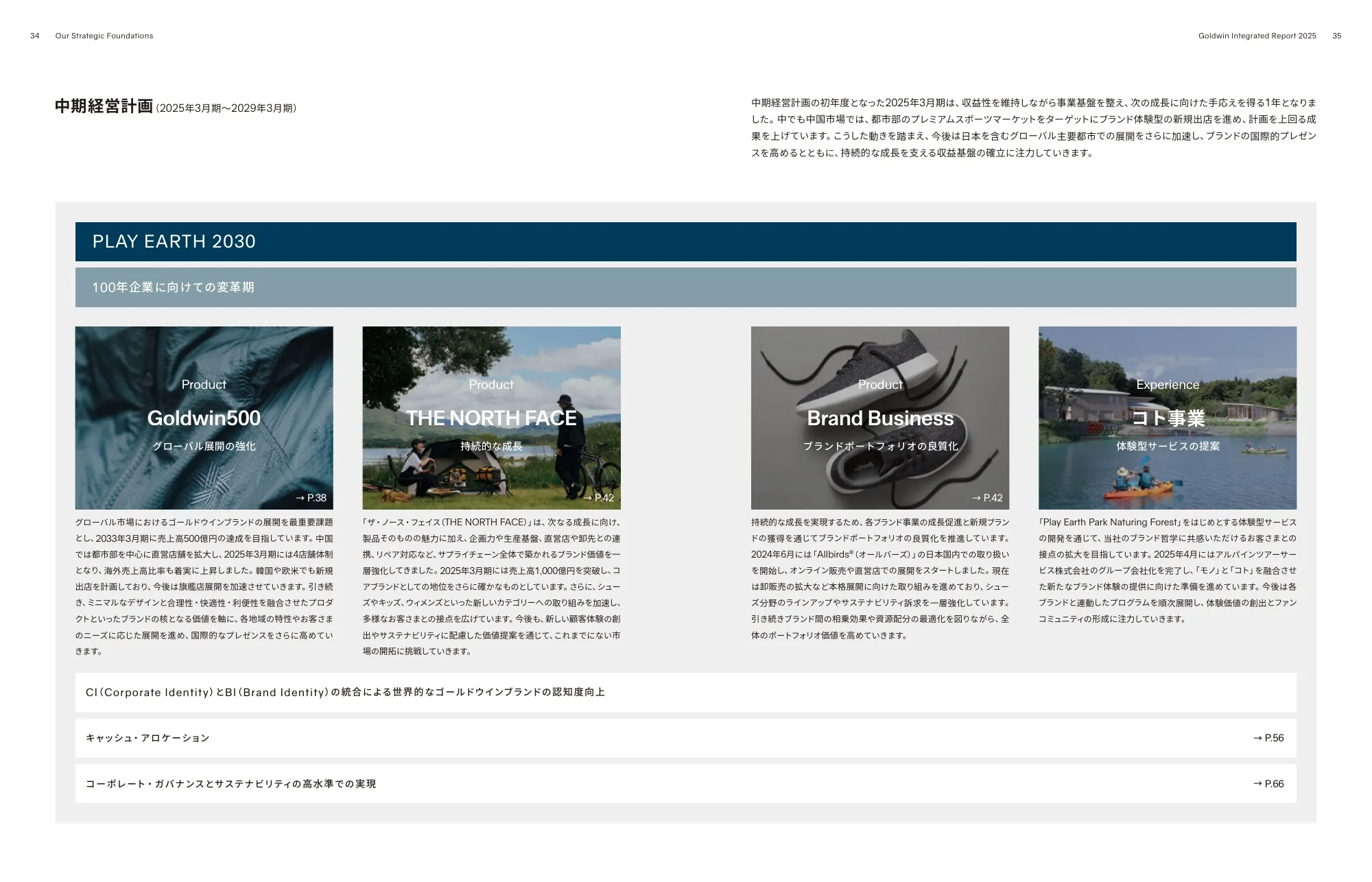The height and width of the screenshot is (882, 1372).
Task: Click the キャッシュ・アロケーション row label
Action: tap(147, 738)
